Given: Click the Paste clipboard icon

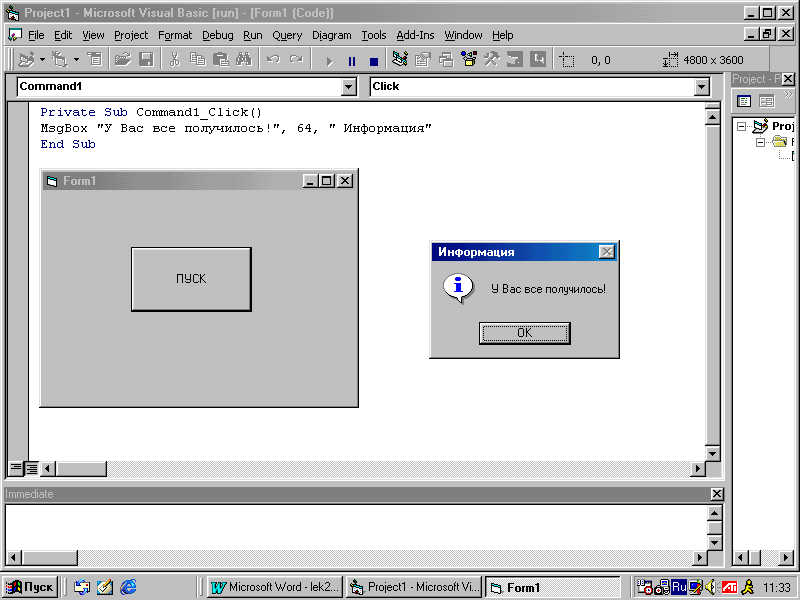Looking at the screenshot, I should pyautogui.click(x=220, y=60).
